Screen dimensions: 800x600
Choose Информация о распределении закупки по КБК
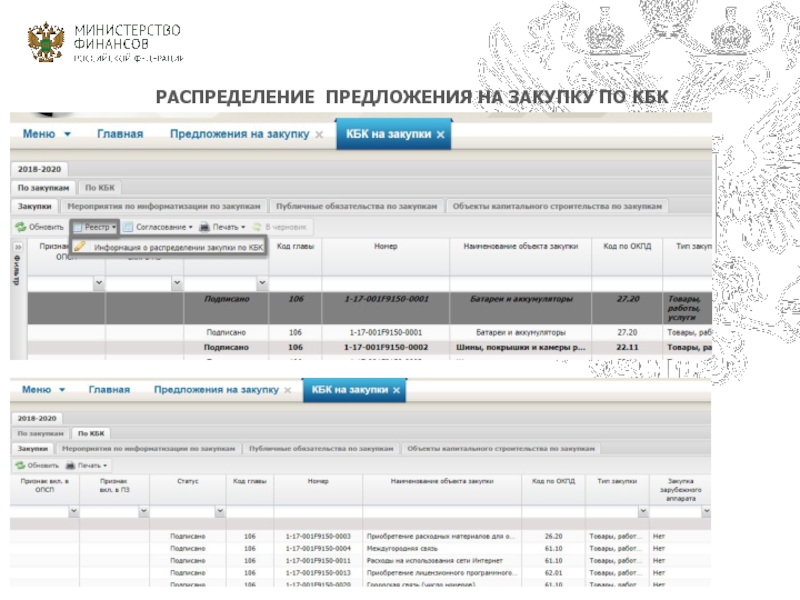(x=179, y=247)
